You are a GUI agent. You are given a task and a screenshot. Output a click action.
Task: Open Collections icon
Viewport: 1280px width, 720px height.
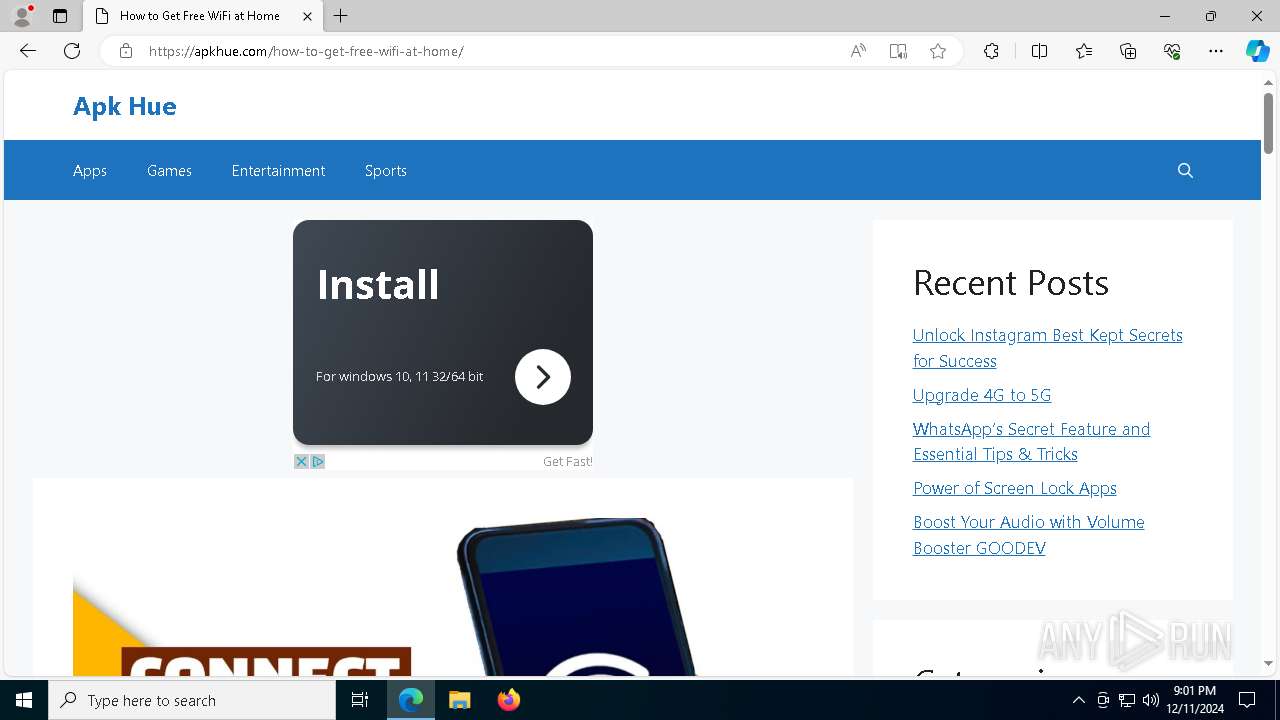(x=1128, y=51)
